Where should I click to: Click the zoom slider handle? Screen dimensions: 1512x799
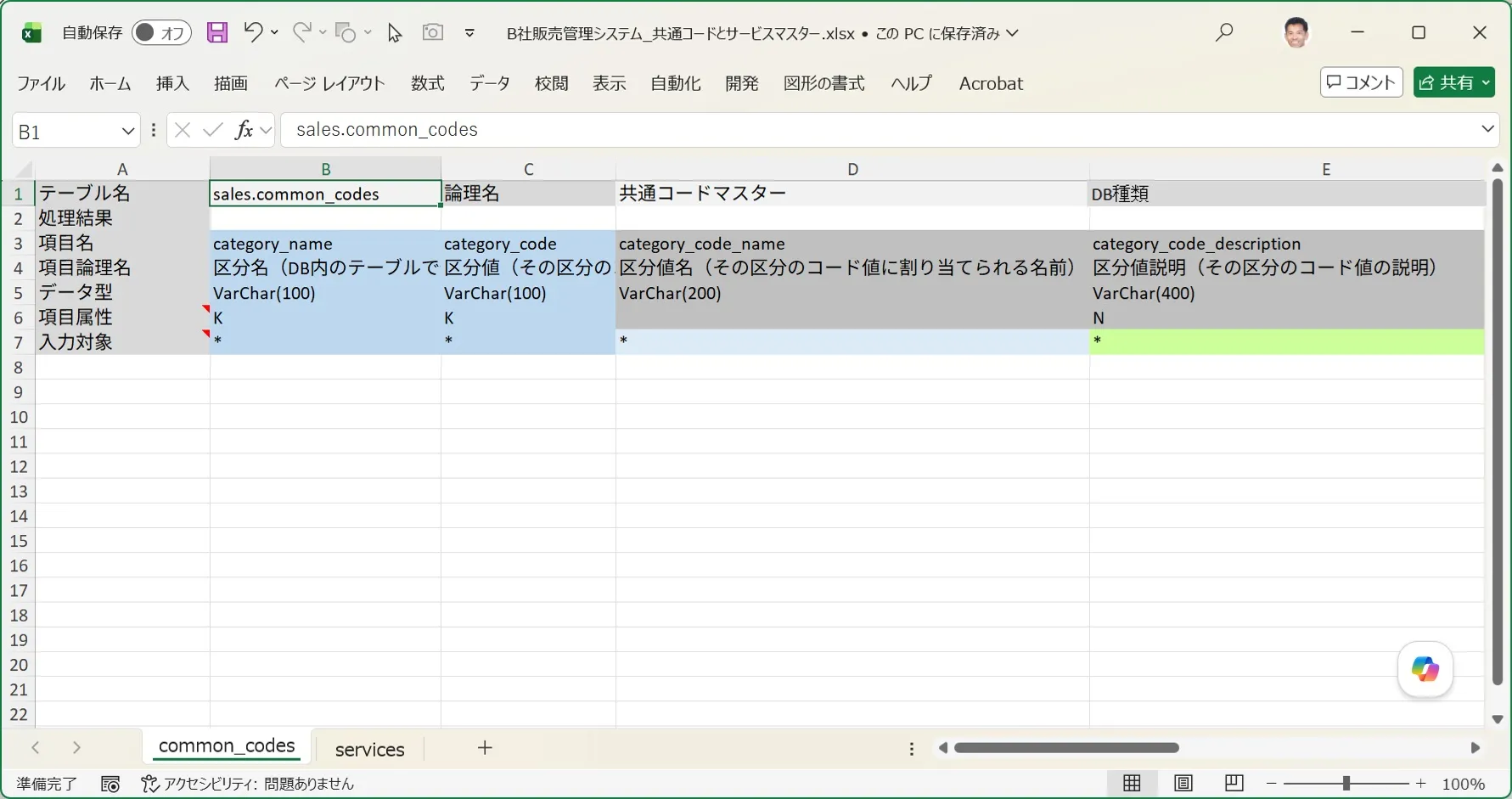click(1346, 784)
